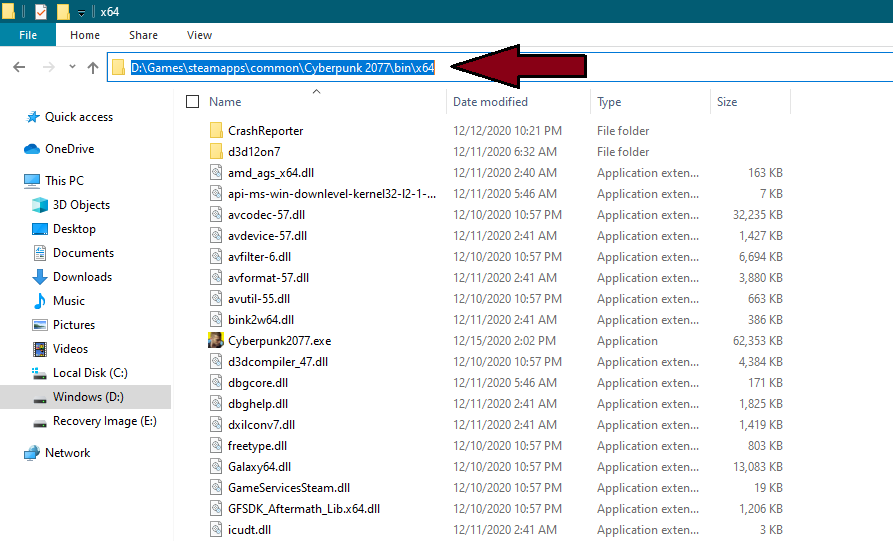Click the bink2w64.dll file icon
Screen dimensions: 893x541
(x=216, y=319)
